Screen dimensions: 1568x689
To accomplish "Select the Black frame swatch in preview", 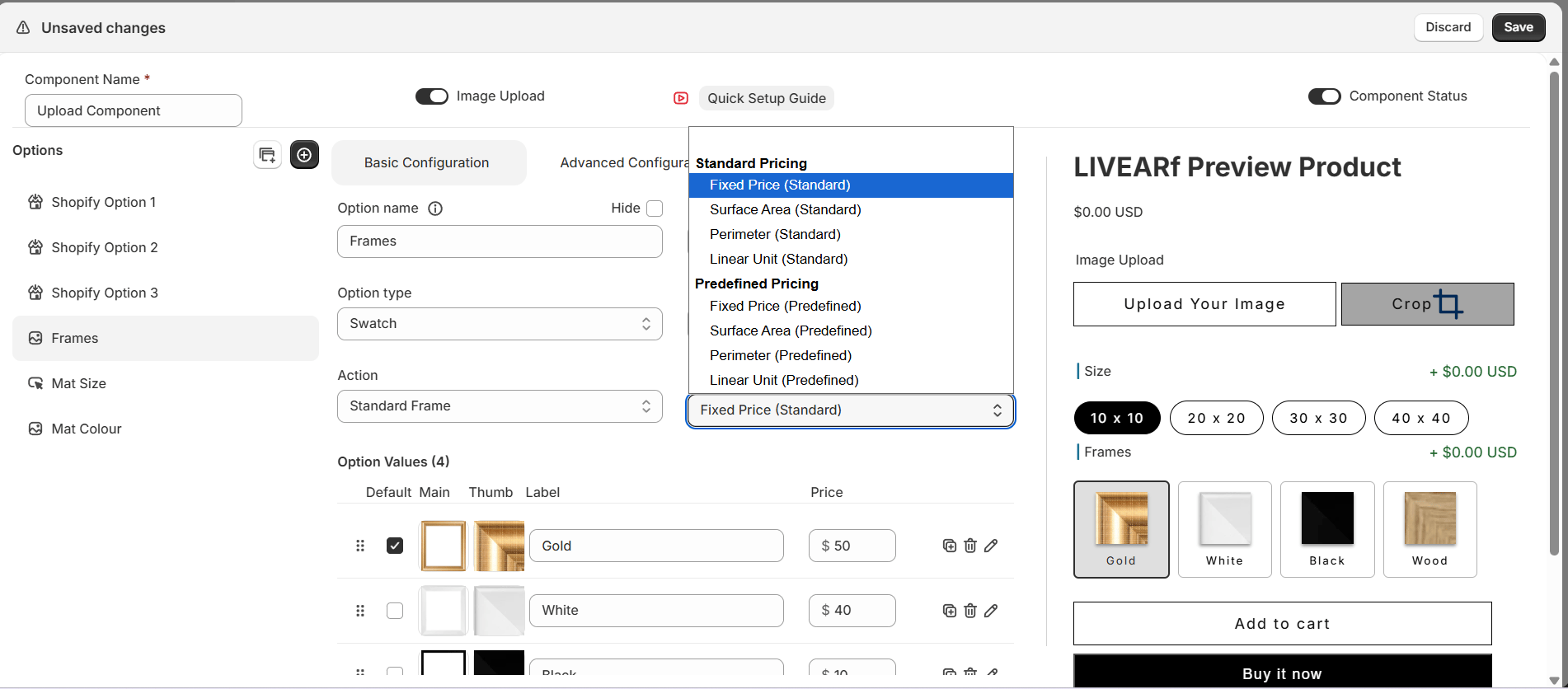I will click(1327, 529).
